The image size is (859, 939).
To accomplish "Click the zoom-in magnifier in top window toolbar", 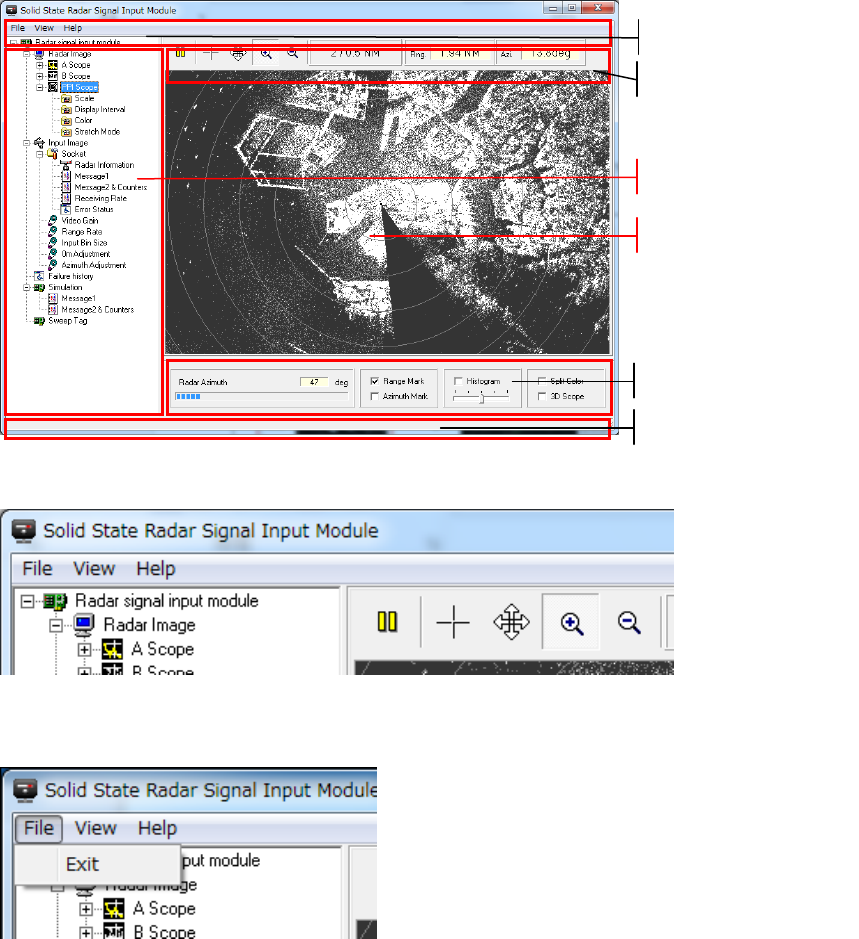I will pos(266,53).
